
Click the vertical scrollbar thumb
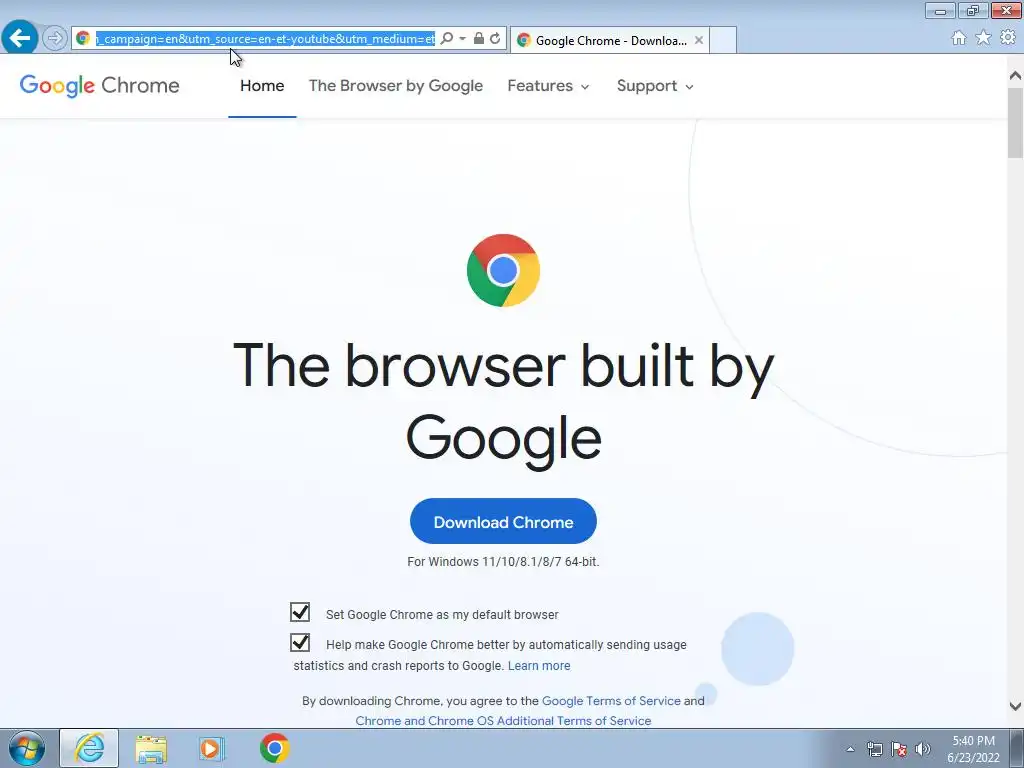[1015, 123]
